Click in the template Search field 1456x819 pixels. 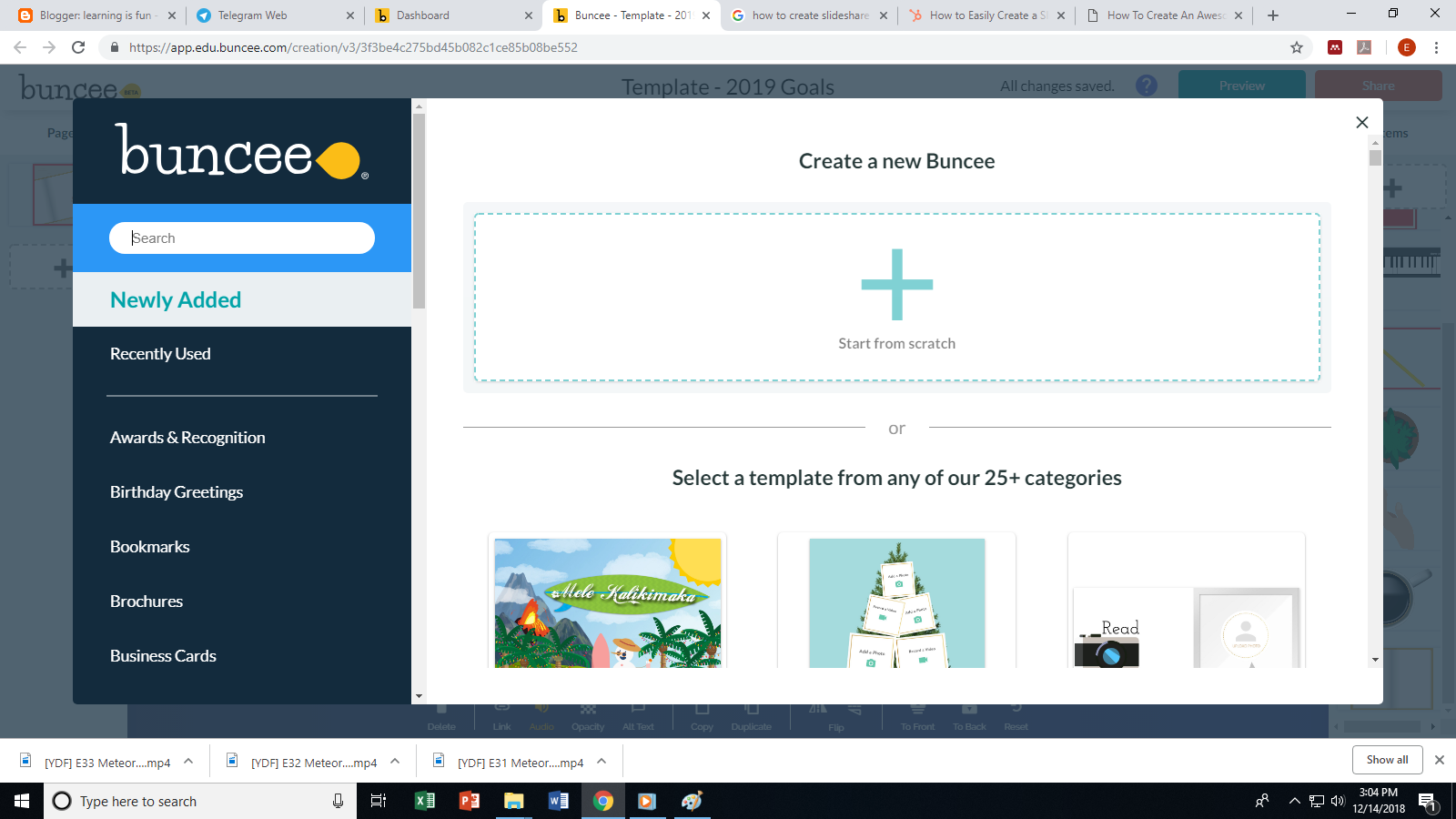coord(241,238)
